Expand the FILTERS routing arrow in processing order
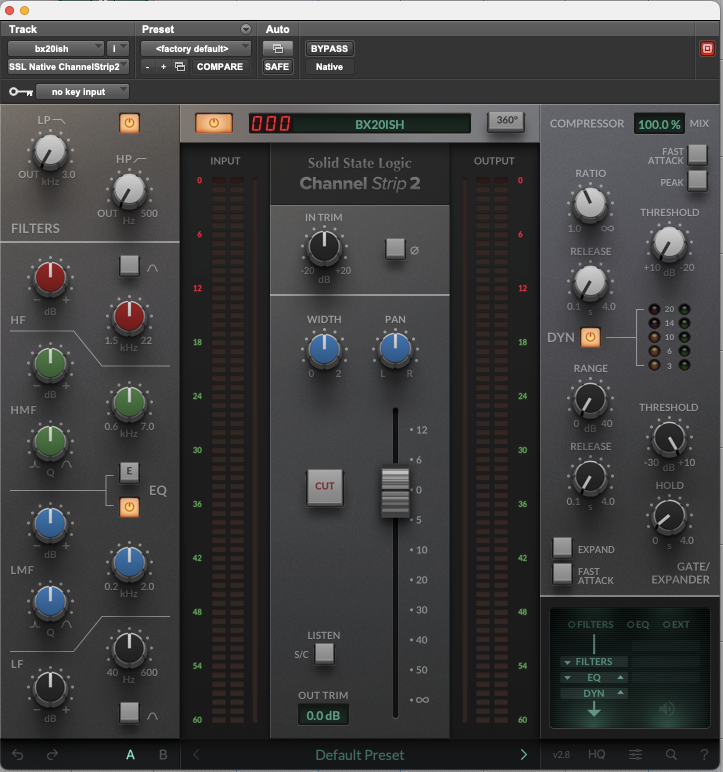The height and width of the screenshot is (772, 723). coord(567,662)
